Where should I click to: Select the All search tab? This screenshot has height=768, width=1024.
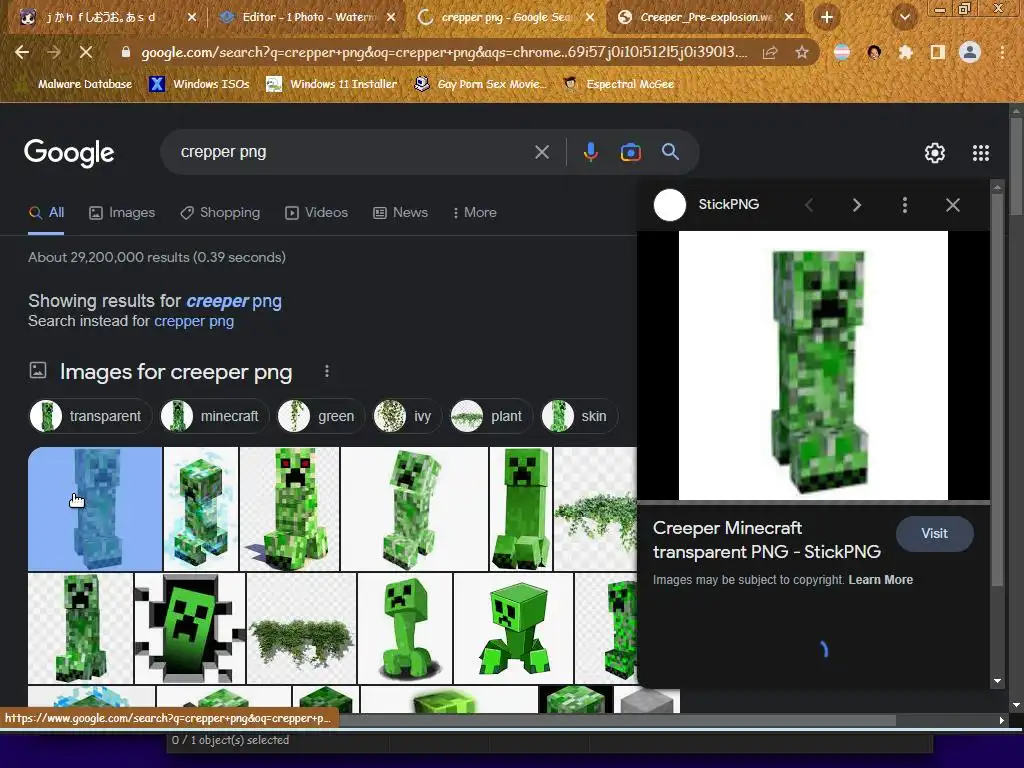pyautogui.click(x=46, y=213)
